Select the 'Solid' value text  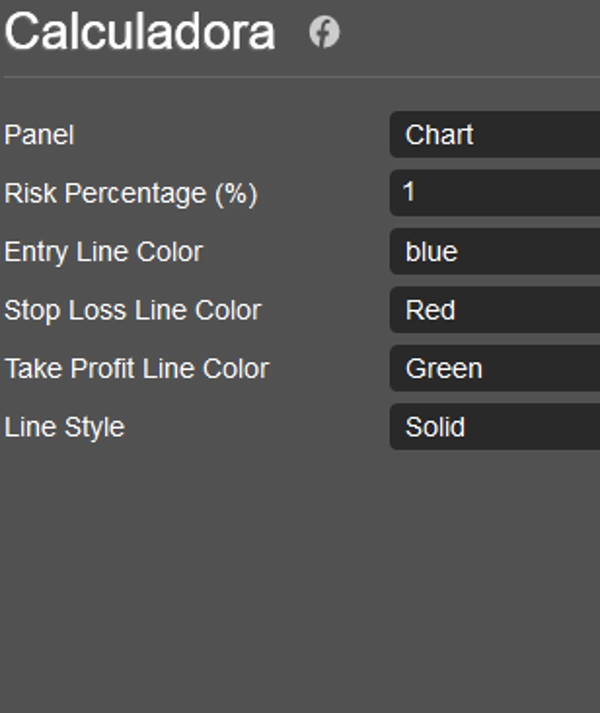tap(435, 427)
